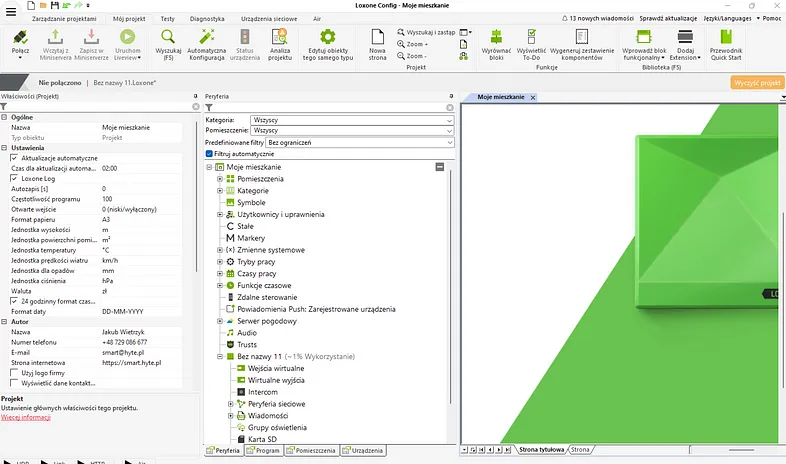Click Zoom - in ribbon
Image resolution: width=786 pixels, height=464 pixels.
pos(412,56)
